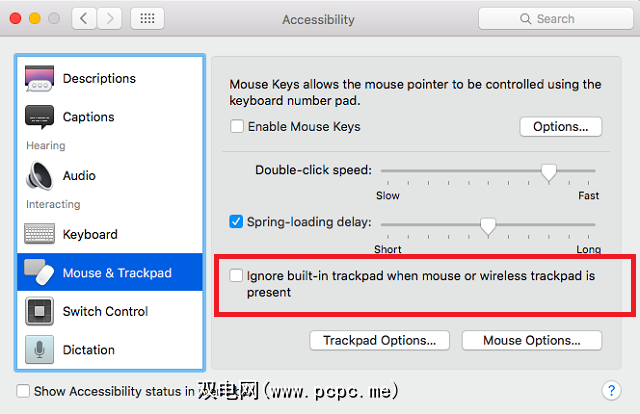Click the Trackpad Options button
Viewport: 640px width, 414px height.
[379, 340]
